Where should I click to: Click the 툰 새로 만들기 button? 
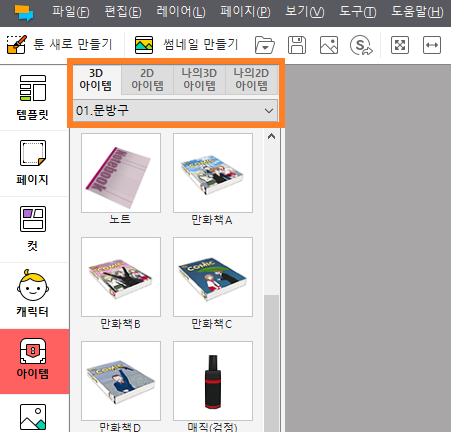point(60,45)
